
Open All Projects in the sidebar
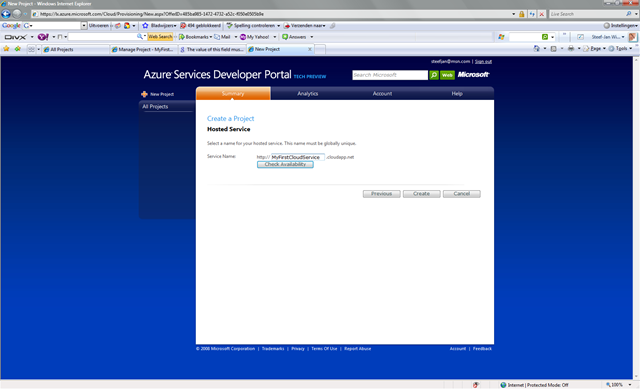(x=155, y=107)
